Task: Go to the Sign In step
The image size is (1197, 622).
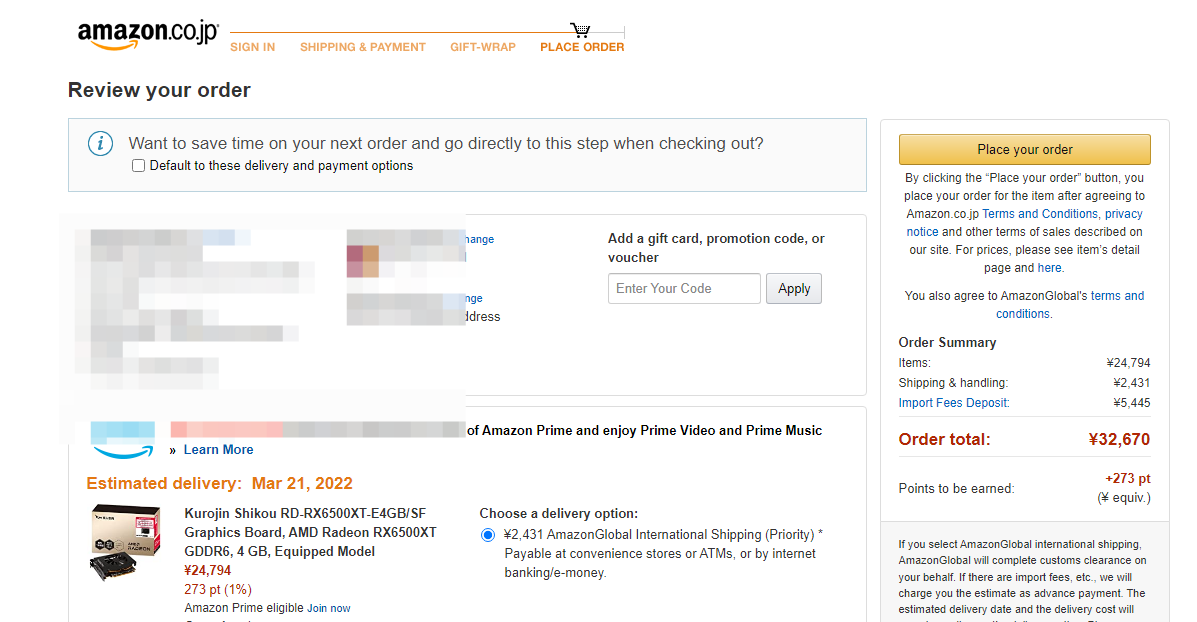Action: click(x=252, y=47)
